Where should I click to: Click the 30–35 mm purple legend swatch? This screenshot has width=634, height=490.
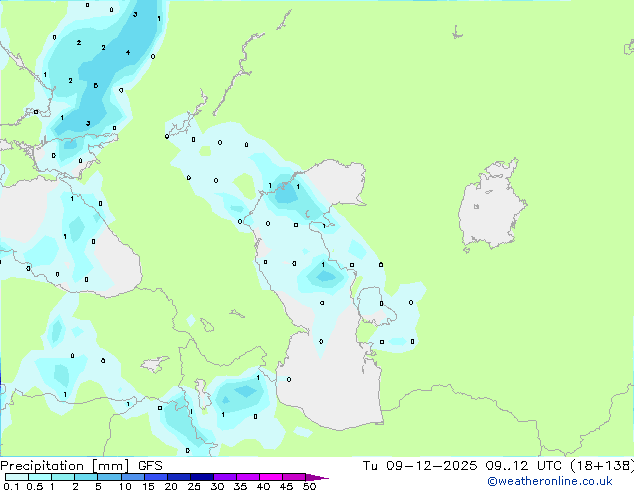click(x=225, y=477)
